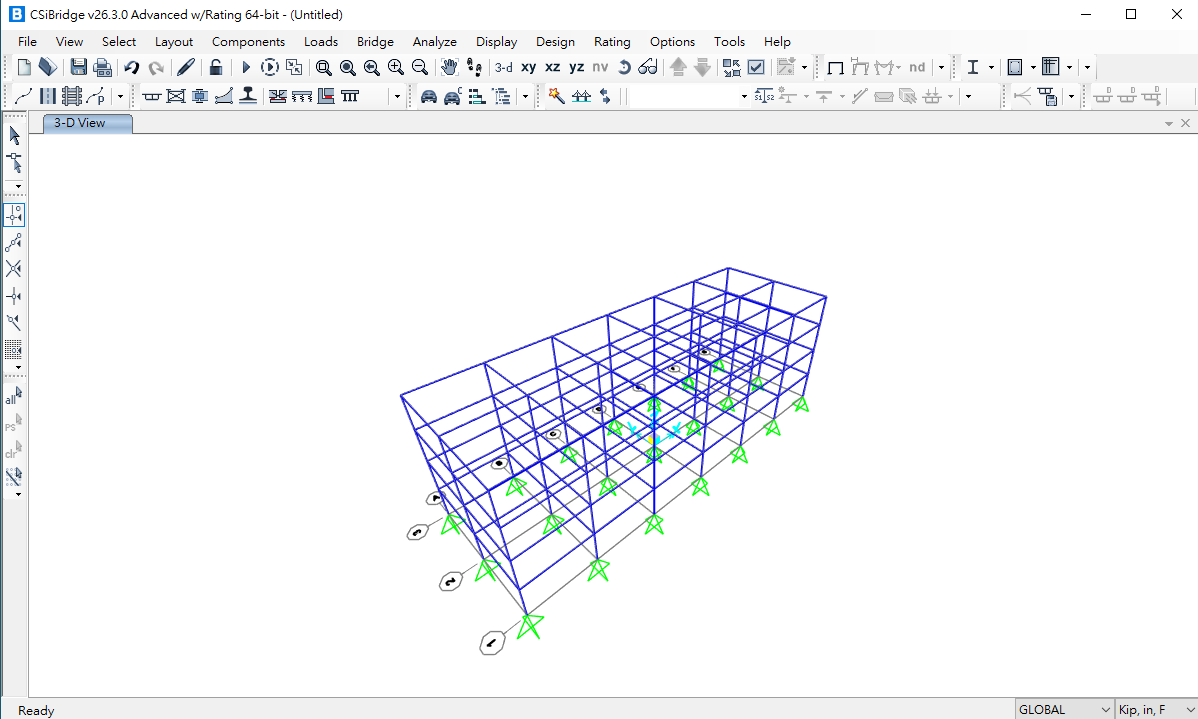Print the view using the printer icon
This screenshot has height=719, width=1198.
point(102,67)
